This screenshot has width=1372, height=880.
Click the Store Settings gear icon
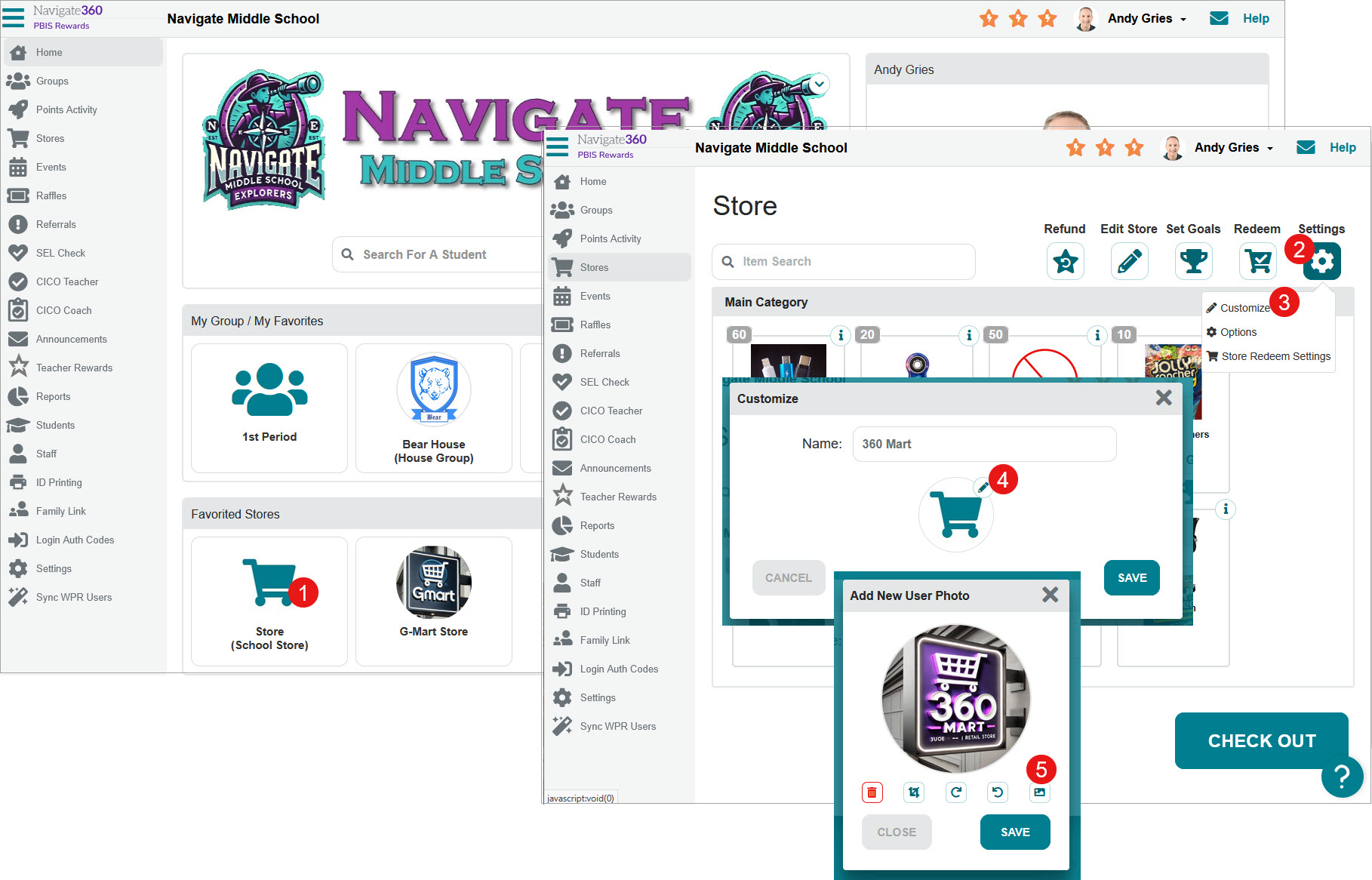1321,261
